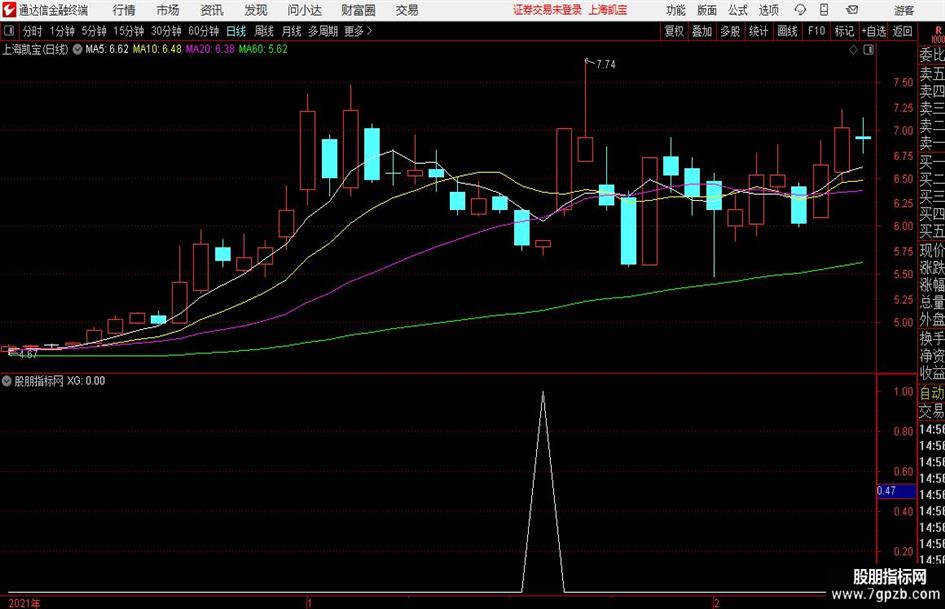Click the blue 0.47 axis value marker
The width and height of the screenshot is (945, 609).
click(x=896, y=491)
